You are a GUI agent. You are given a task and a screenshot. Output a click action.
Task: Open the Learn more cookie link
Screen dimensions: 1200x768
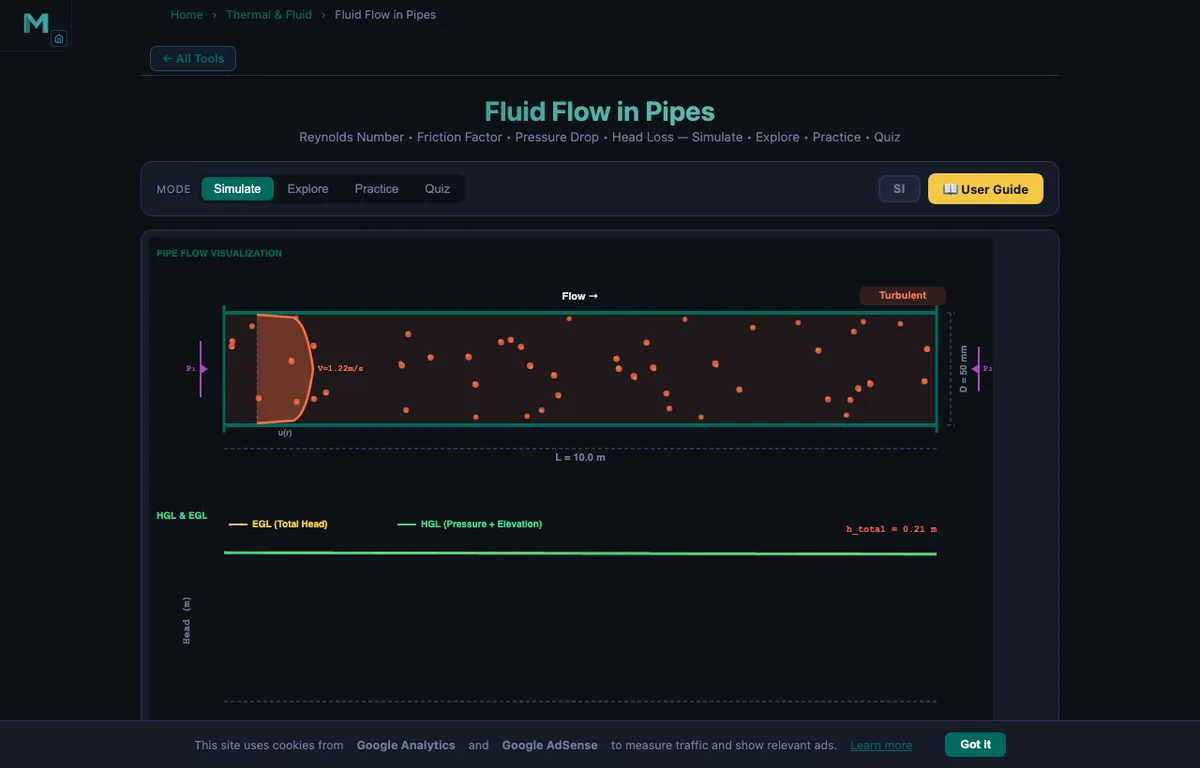click(x=881, y=746)
